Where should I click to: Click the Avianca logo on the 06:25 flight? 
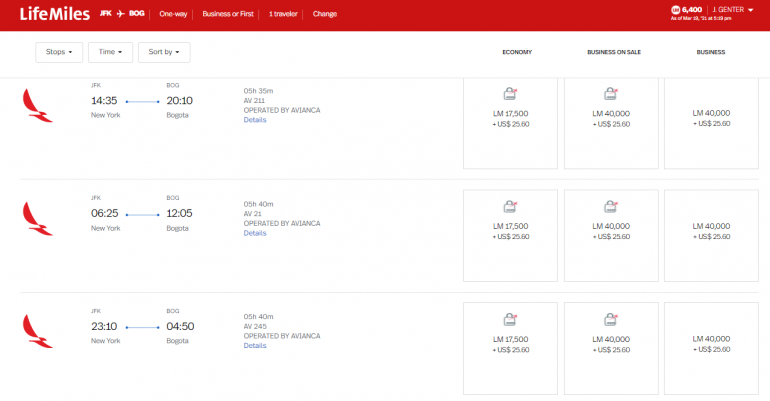[x=34, y=215]
